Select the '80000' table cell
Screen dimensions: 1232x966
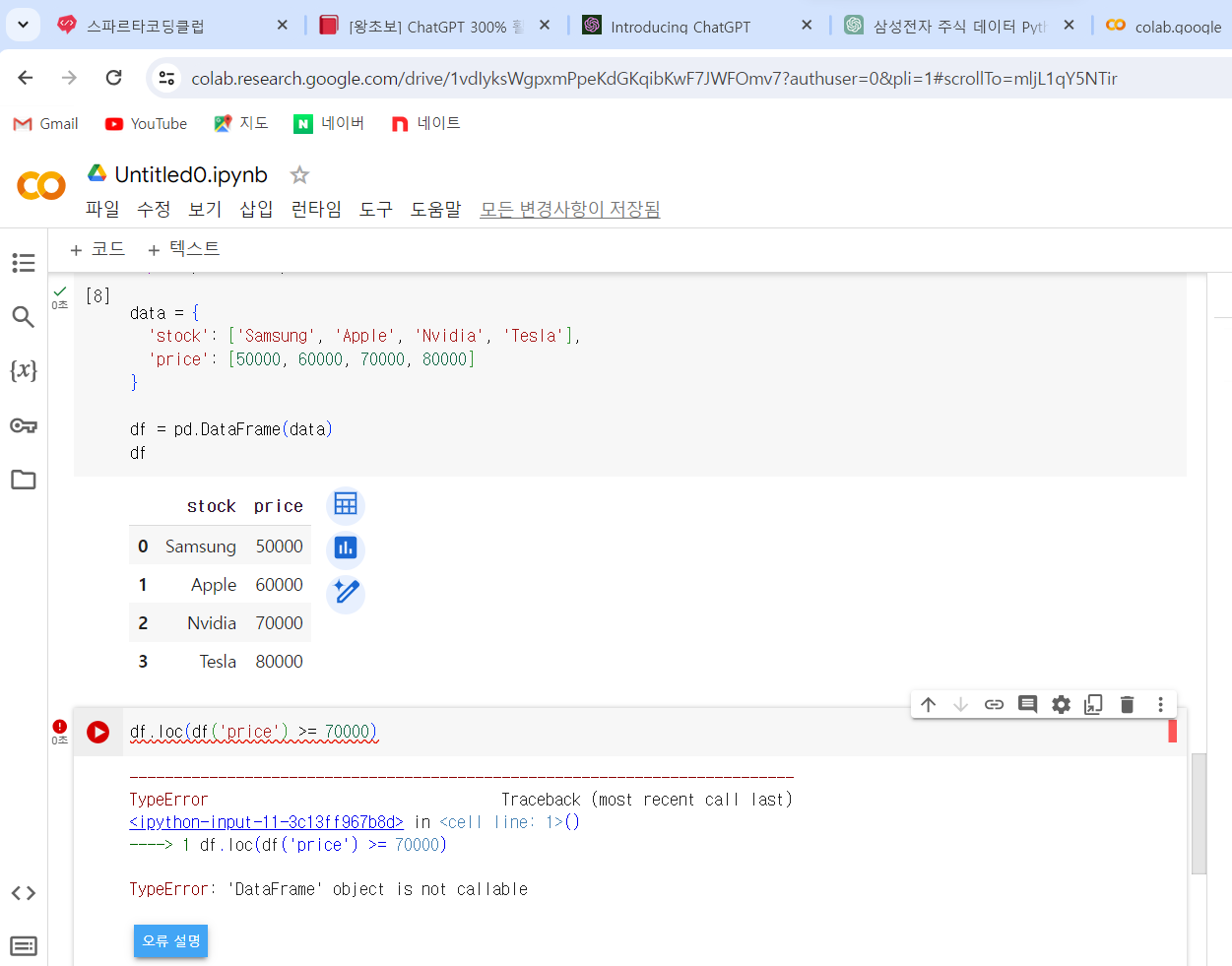[x=279, y=662]
